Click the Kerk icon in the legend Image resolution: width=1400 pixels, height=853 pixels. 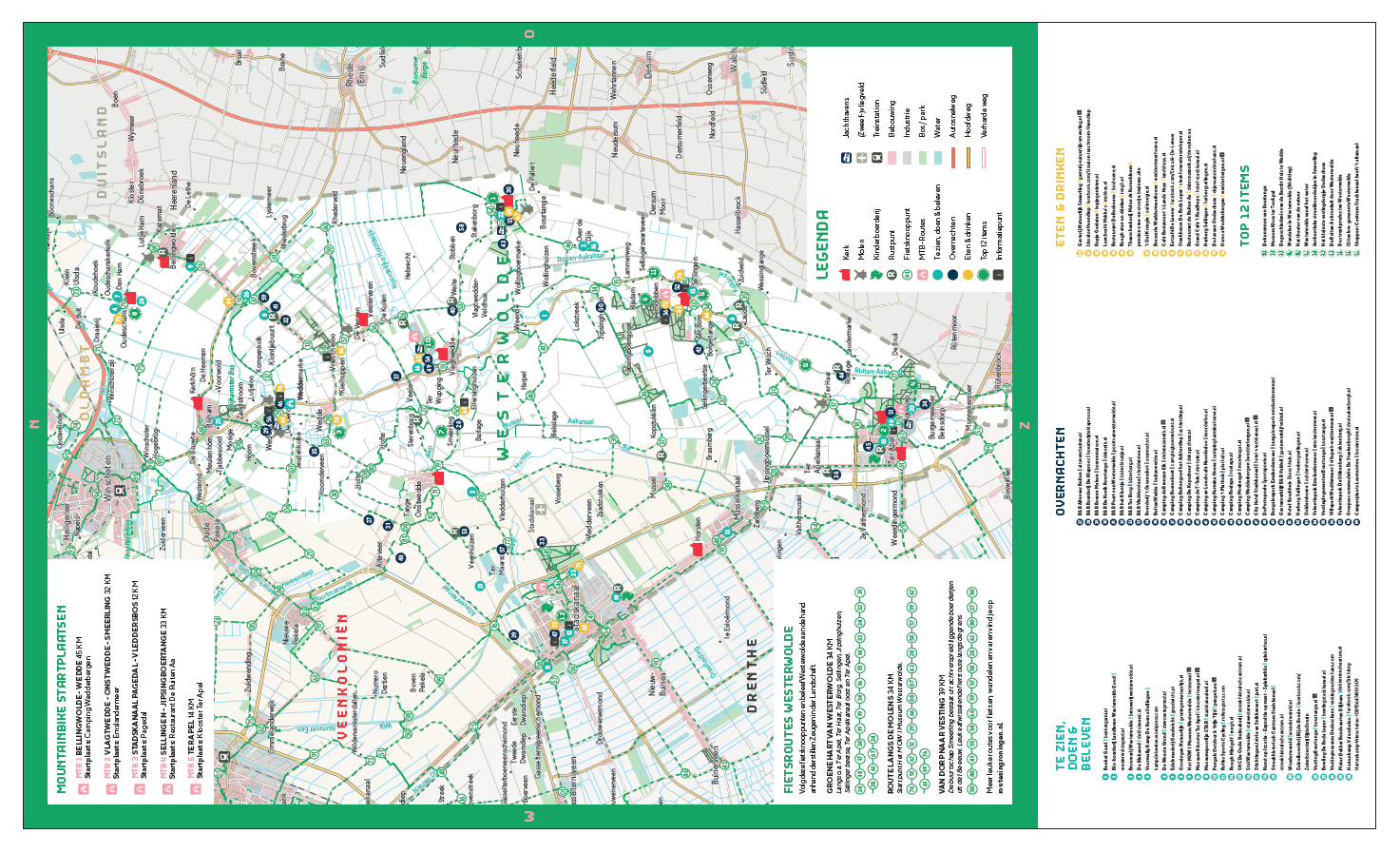845,274
